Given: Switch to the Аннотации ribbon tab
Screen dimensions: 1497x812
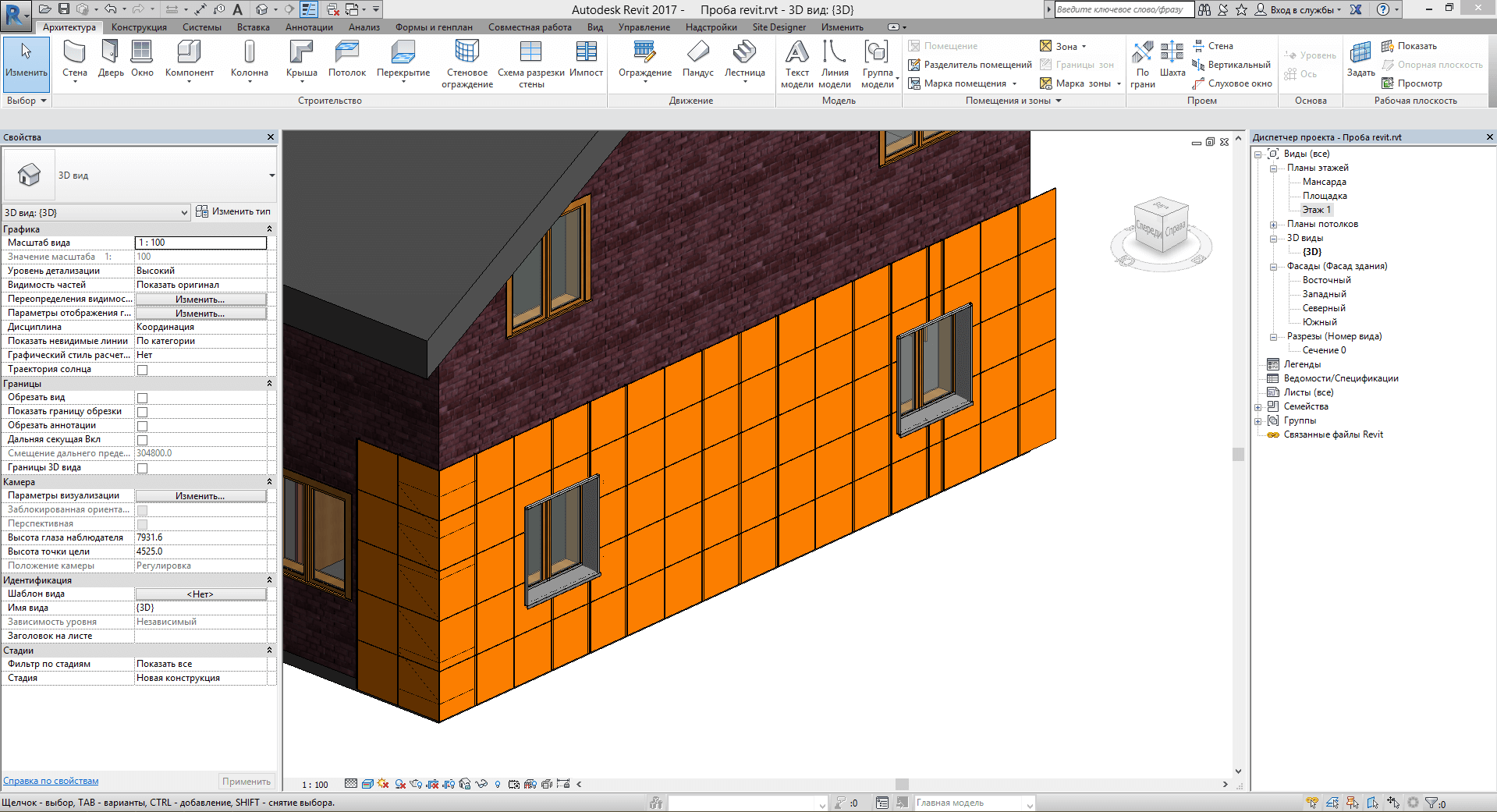Looking at the screenshot, I should pyautogui.click(x=309, y=27).
